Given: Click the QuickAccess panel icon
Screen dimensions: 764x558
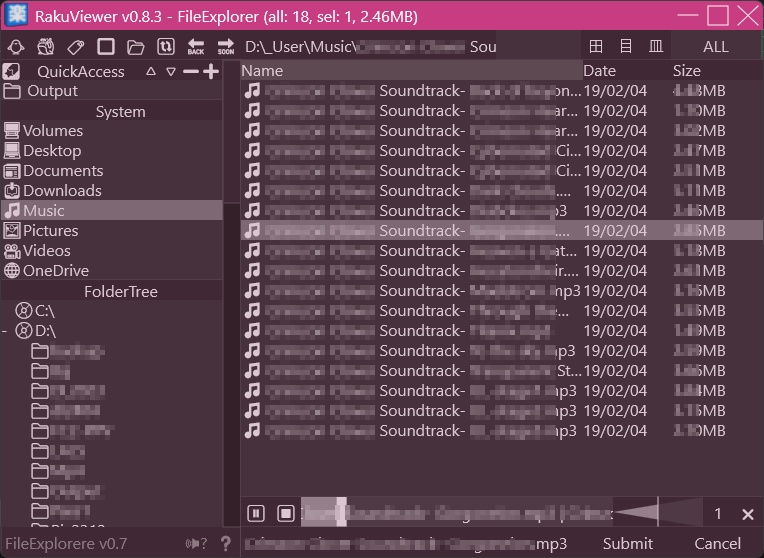Looking at the screenshot, I should click(x=12, y=72).
